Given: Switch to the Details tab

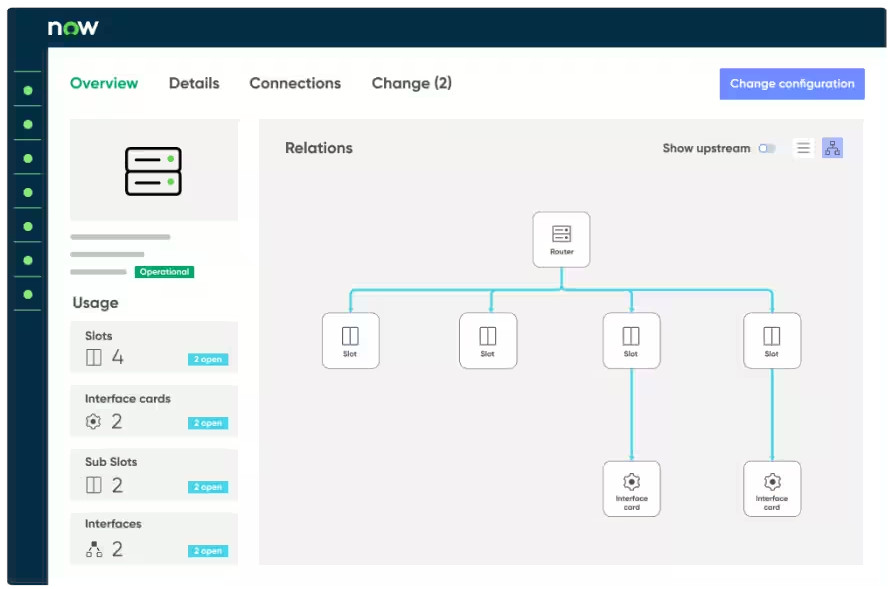Looking at the screenshot, I should point(194,83).
